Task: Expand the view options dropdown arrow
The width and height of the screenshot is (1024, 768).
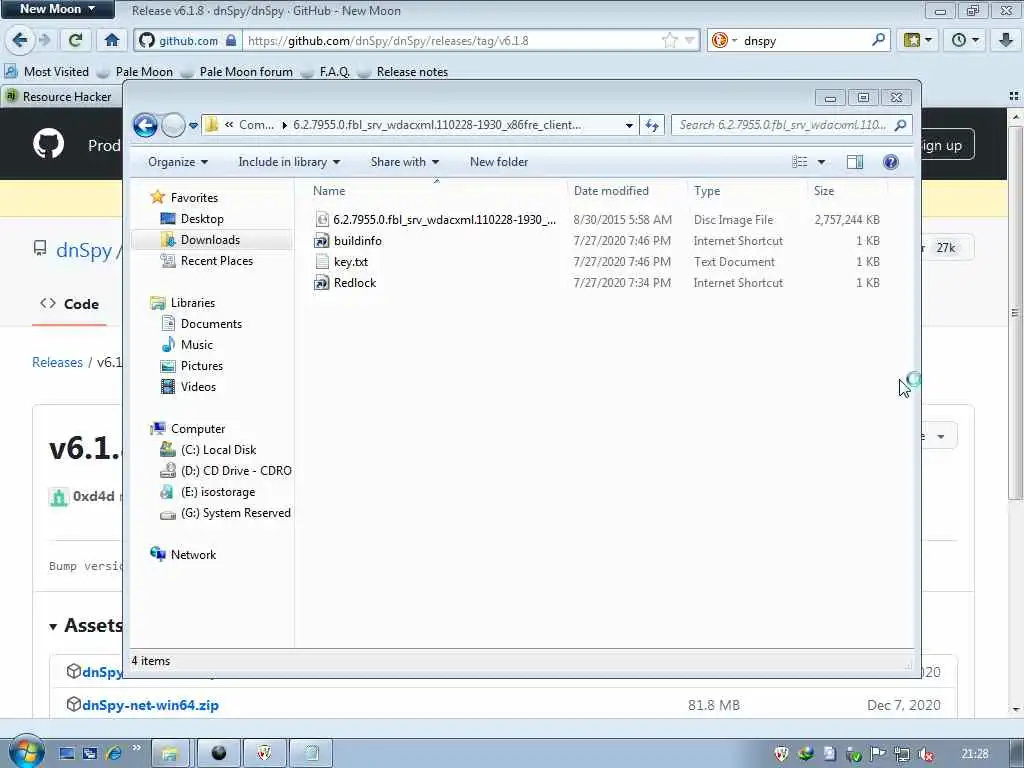Action: [822, 162]
